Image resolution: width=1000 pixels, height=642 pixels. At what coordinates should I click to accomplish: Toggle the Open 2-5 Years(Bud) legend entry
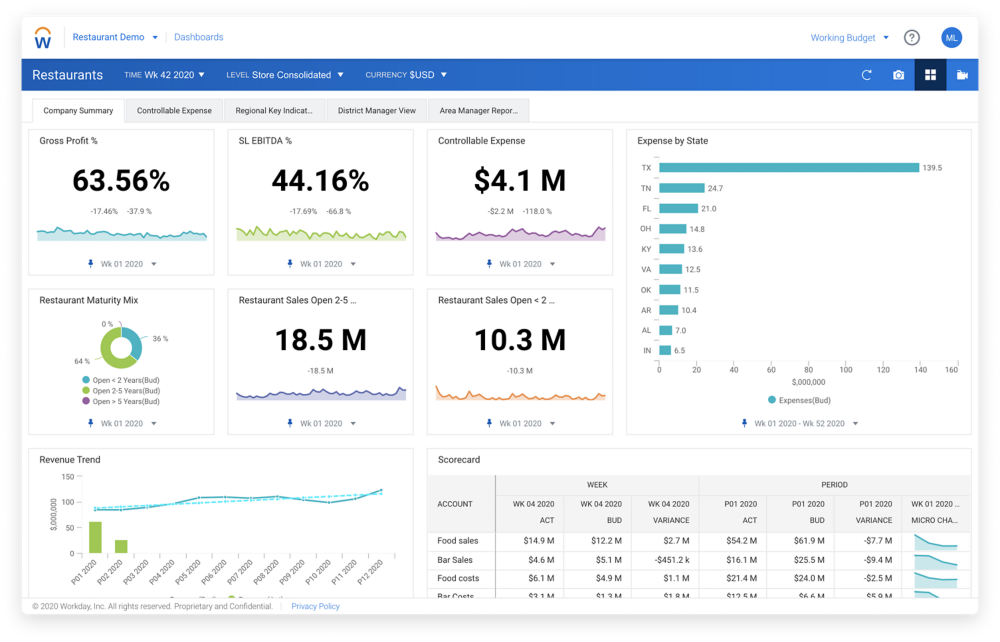pos(121,391)
